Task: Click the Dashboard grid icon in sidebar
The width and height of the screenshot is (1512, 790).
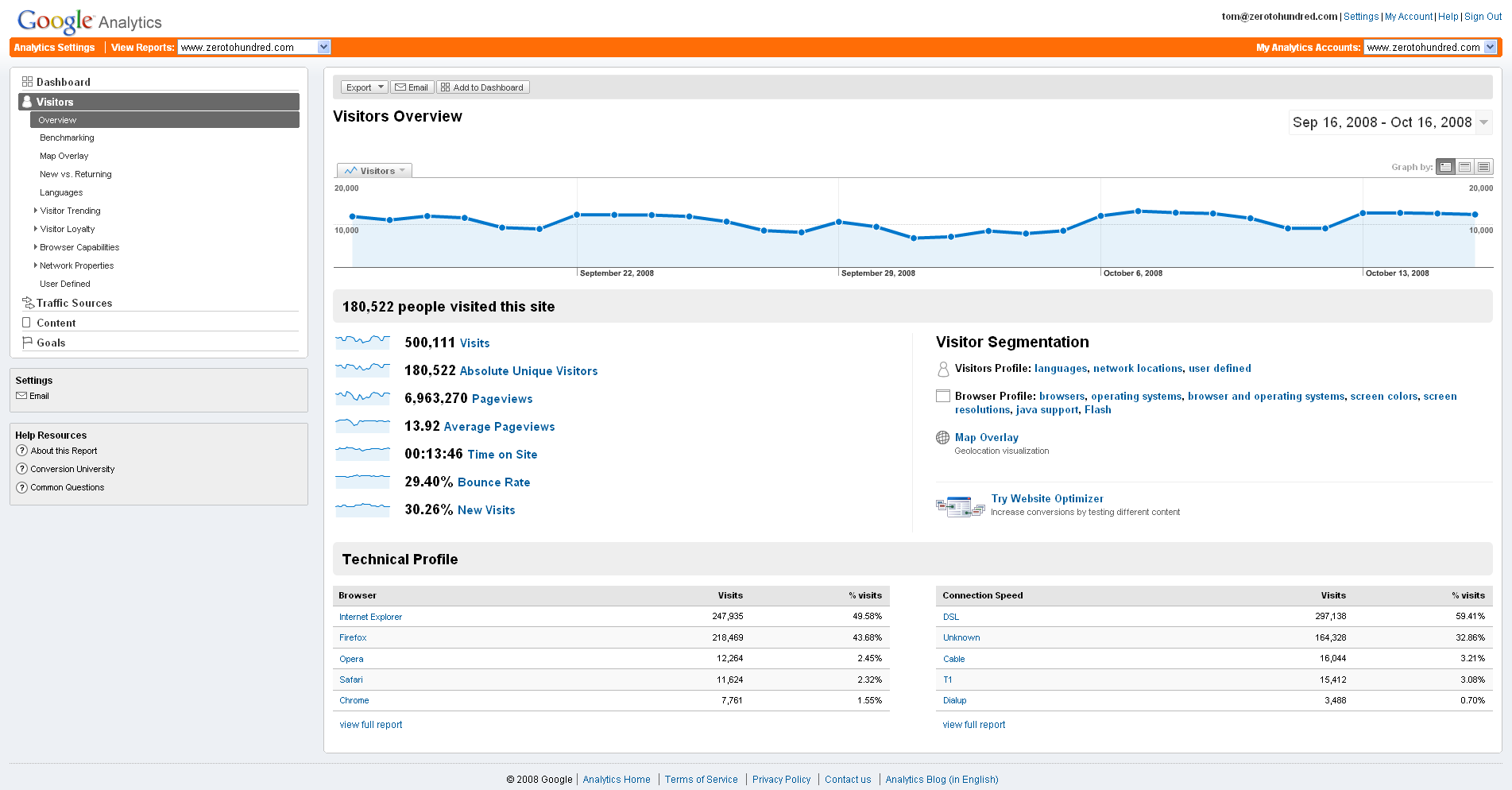Action: click(27, 82)
